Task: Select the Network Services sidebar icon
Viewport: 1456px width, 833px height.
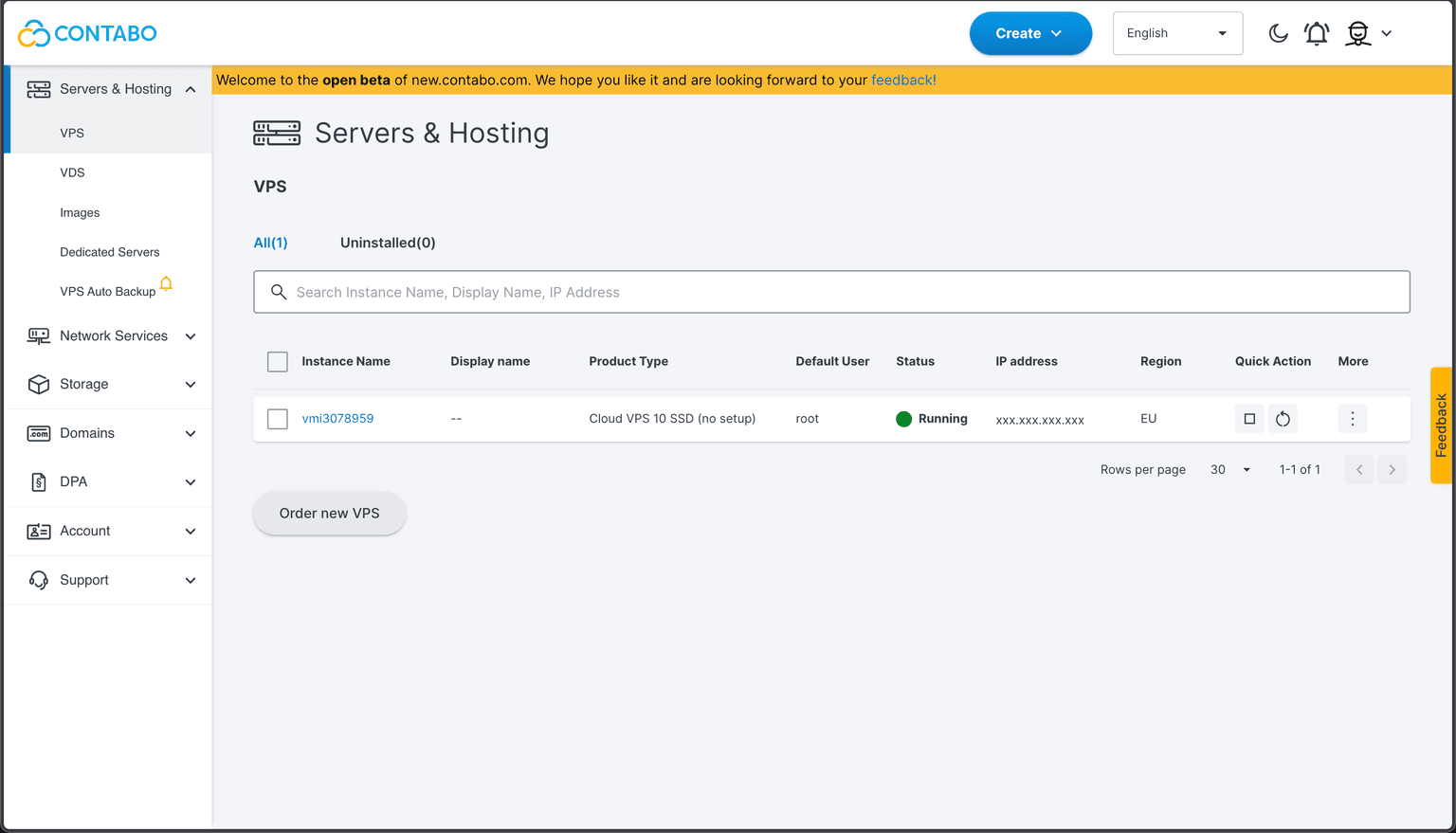Action: click(x=39, y=335)
